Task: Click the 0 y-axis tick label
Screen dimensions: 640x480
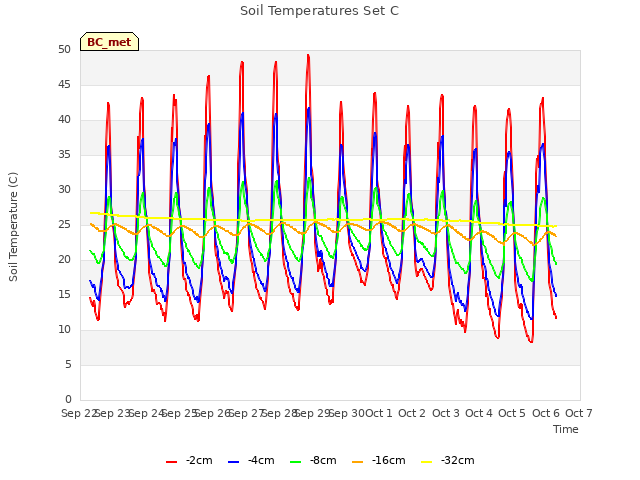Action: [x=68, y=400]
